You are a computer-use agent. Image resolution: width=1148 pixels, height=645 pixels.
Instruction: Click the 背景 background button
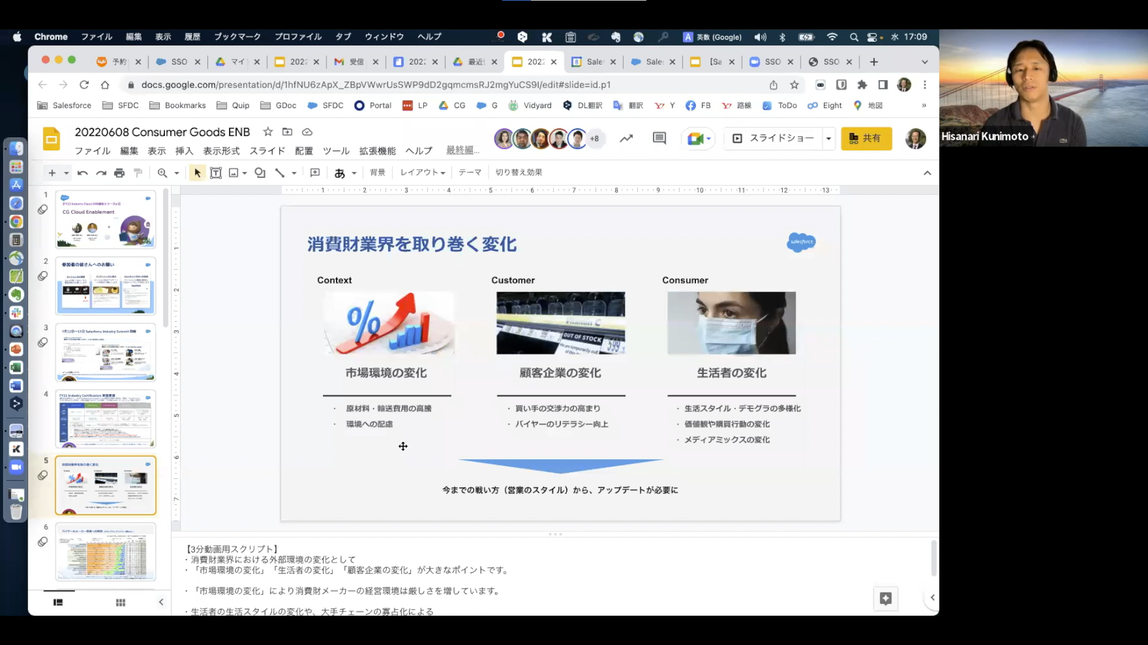click(x=378, y=173)
